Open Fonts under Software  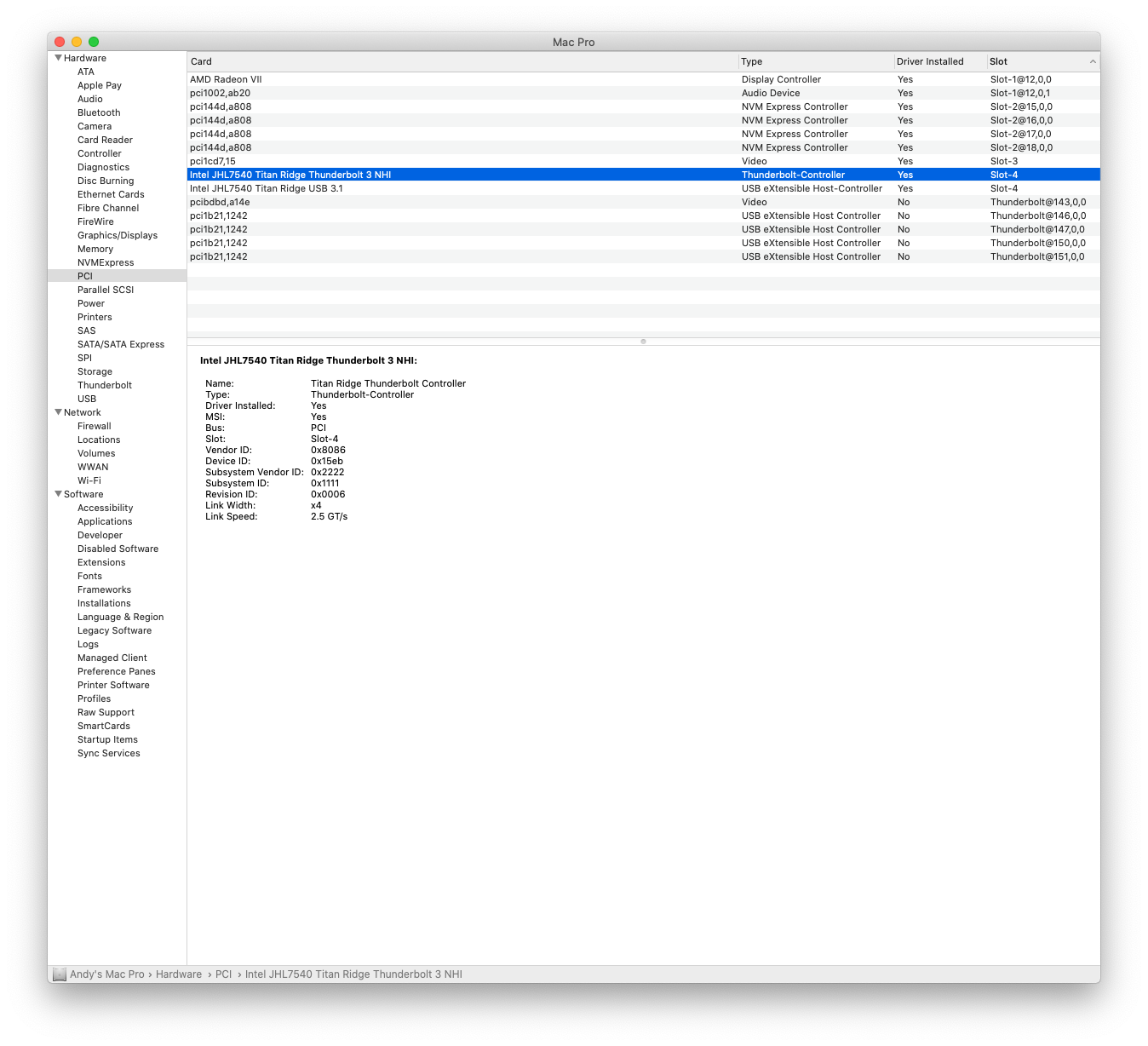89,576
